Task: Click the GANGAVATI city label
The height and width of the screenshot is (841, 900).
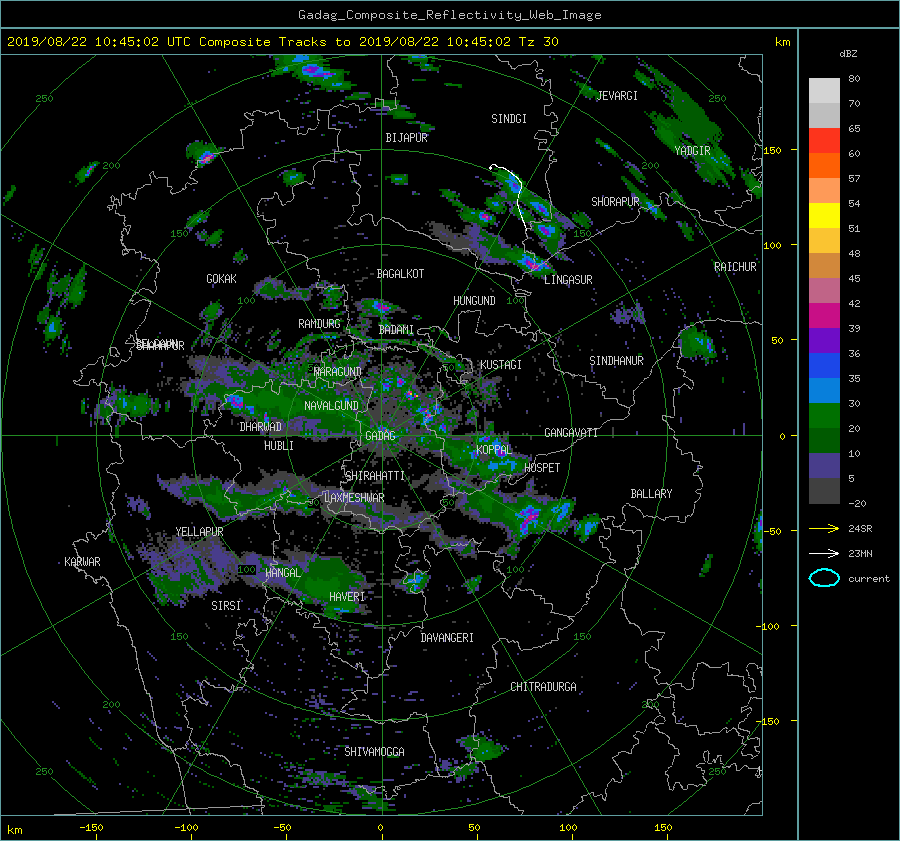Action: (571, 433)
